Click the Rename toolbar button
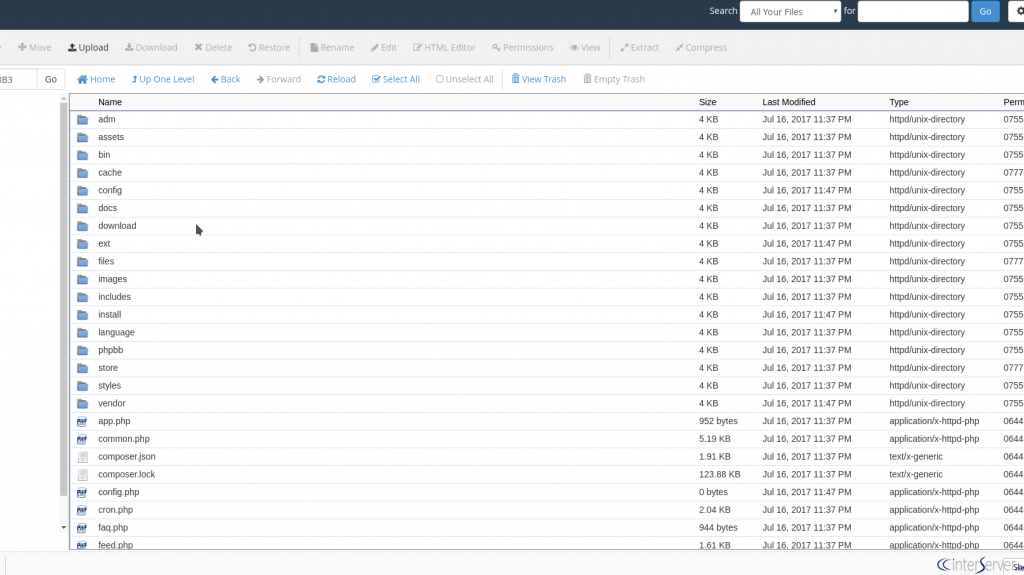 pyautogui.click(x=332, y=47)
